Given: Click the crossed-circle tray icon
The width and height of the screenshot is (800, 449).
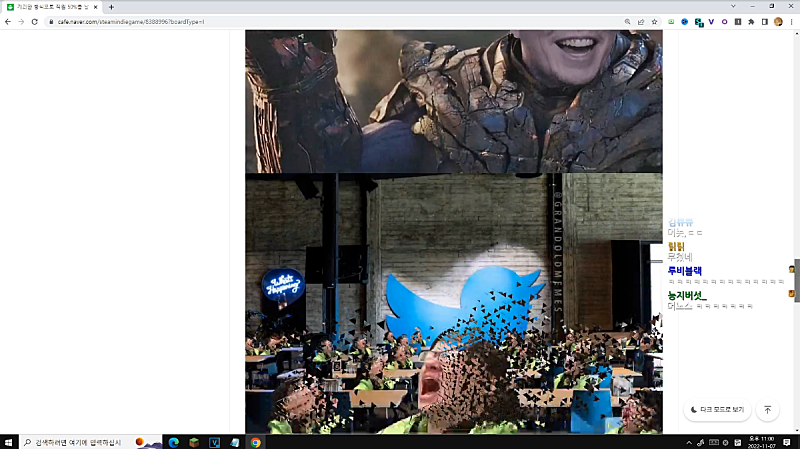Looking at the screenshot, I should point(726,442).
